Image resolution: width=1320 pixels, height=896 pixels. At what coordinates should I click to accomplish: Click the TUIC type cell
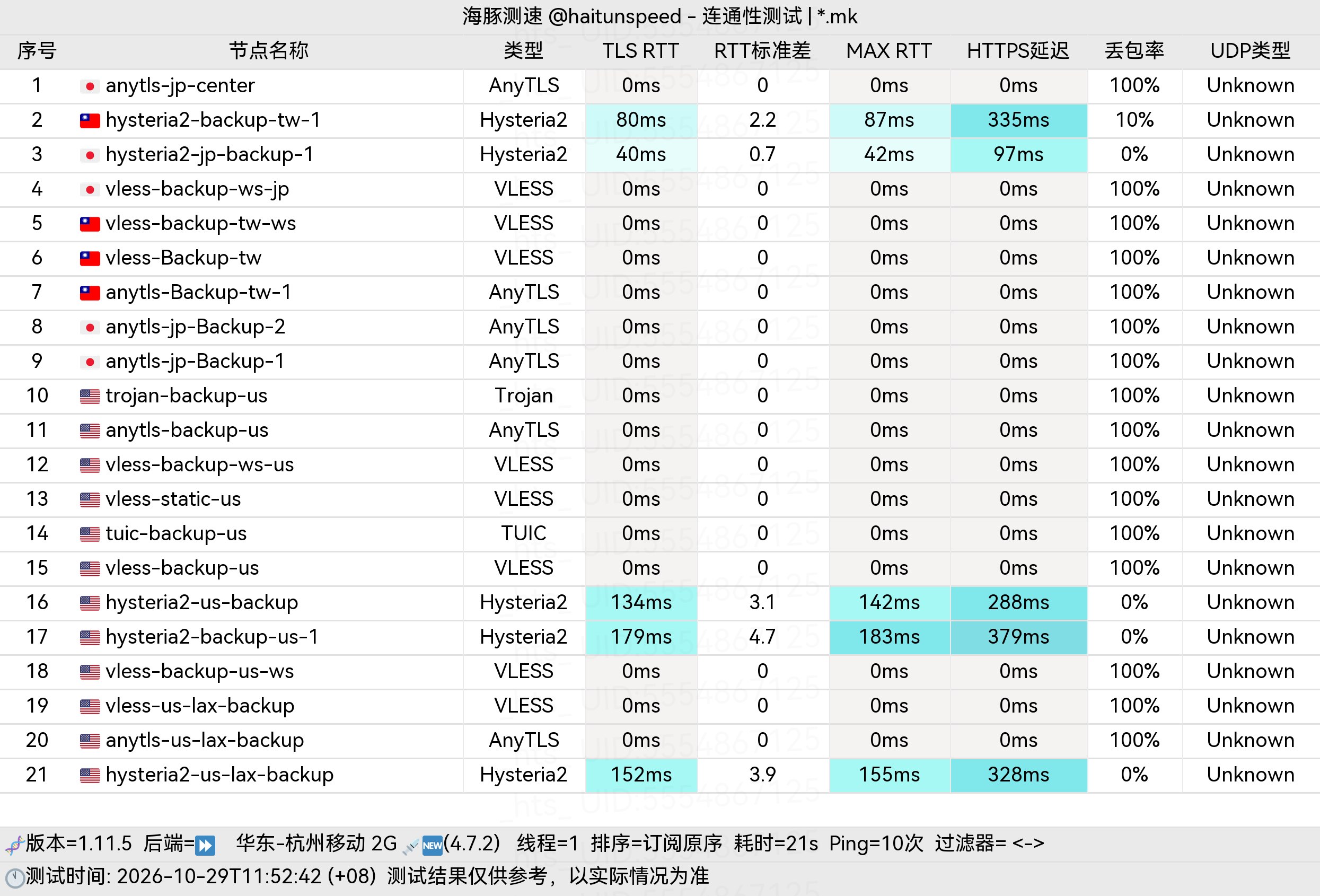click(524, 534)
